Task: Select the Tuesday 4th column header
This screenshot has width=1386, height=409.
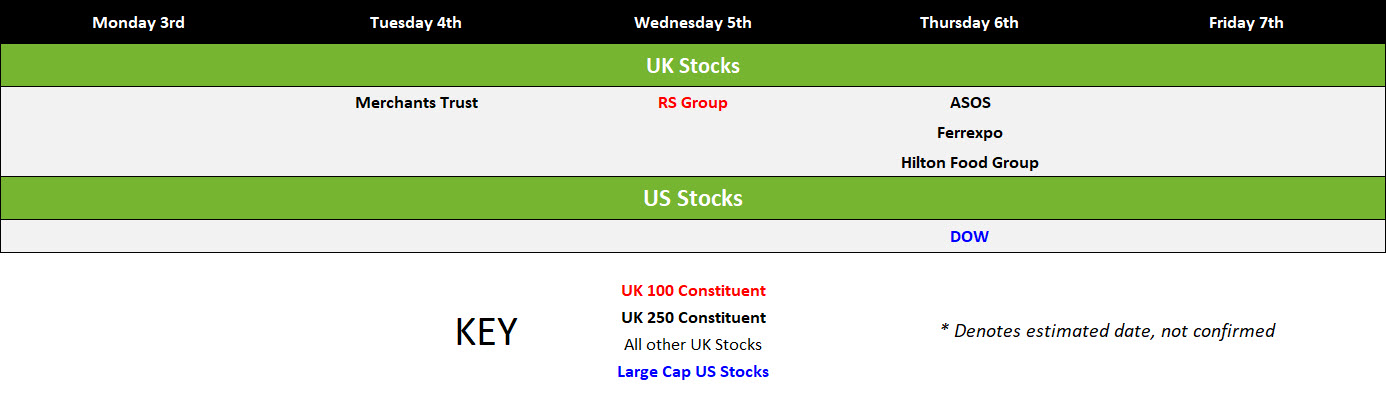Action: click(x=415, y=22)
